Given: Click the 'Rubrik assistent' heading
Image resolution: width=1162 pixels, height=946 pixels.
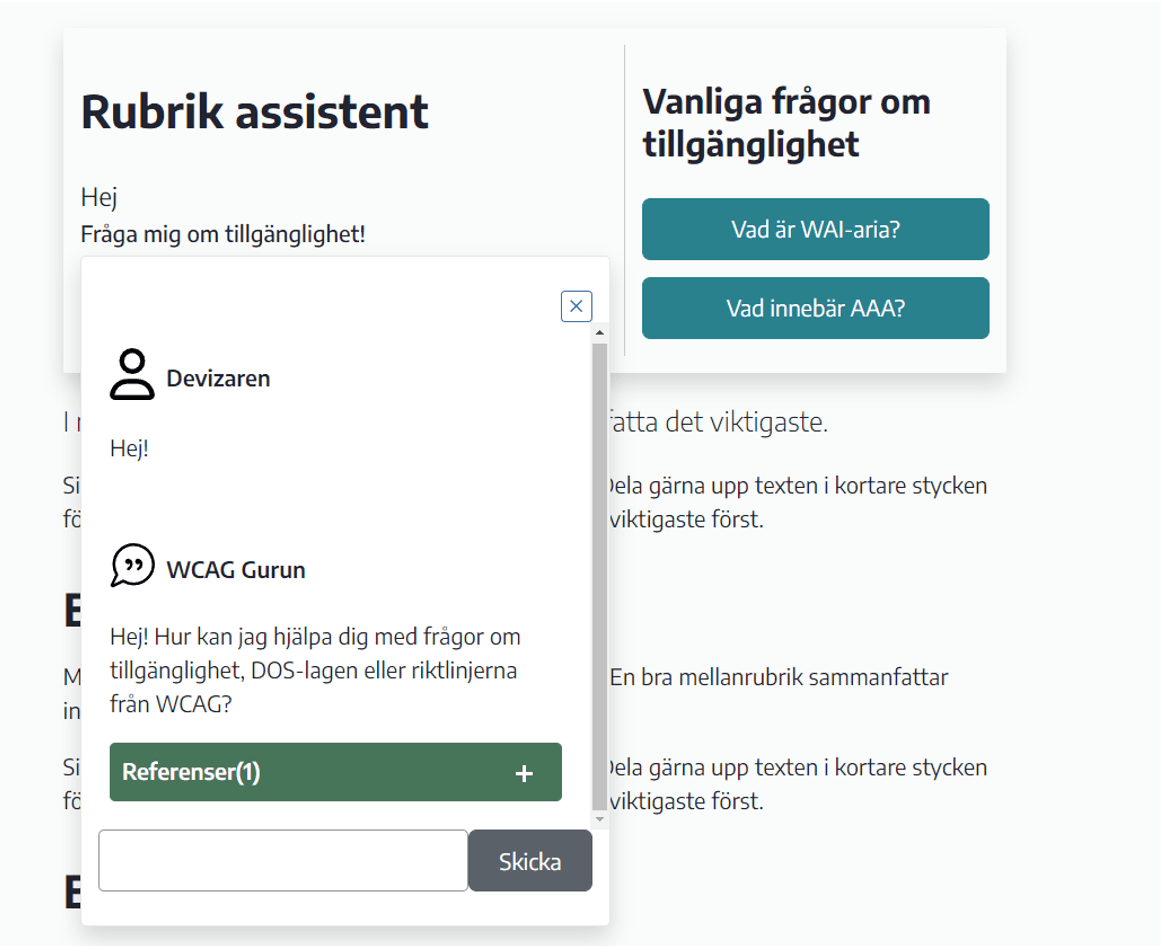Looking at the screenshot, I should tap(254, 111).
